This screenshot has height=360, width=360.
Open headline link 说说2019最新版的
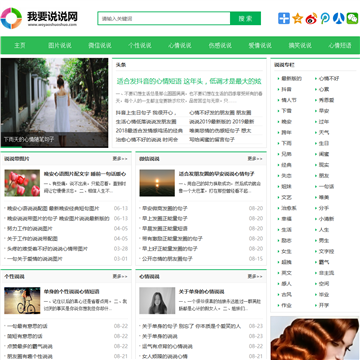(222, 122)
